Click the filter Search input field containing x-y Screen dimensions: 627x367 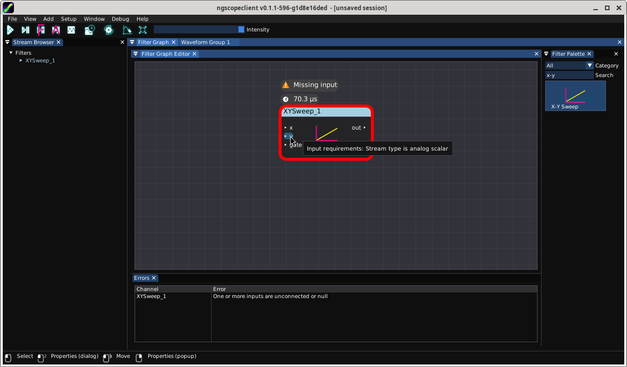[x=569, y=75]
